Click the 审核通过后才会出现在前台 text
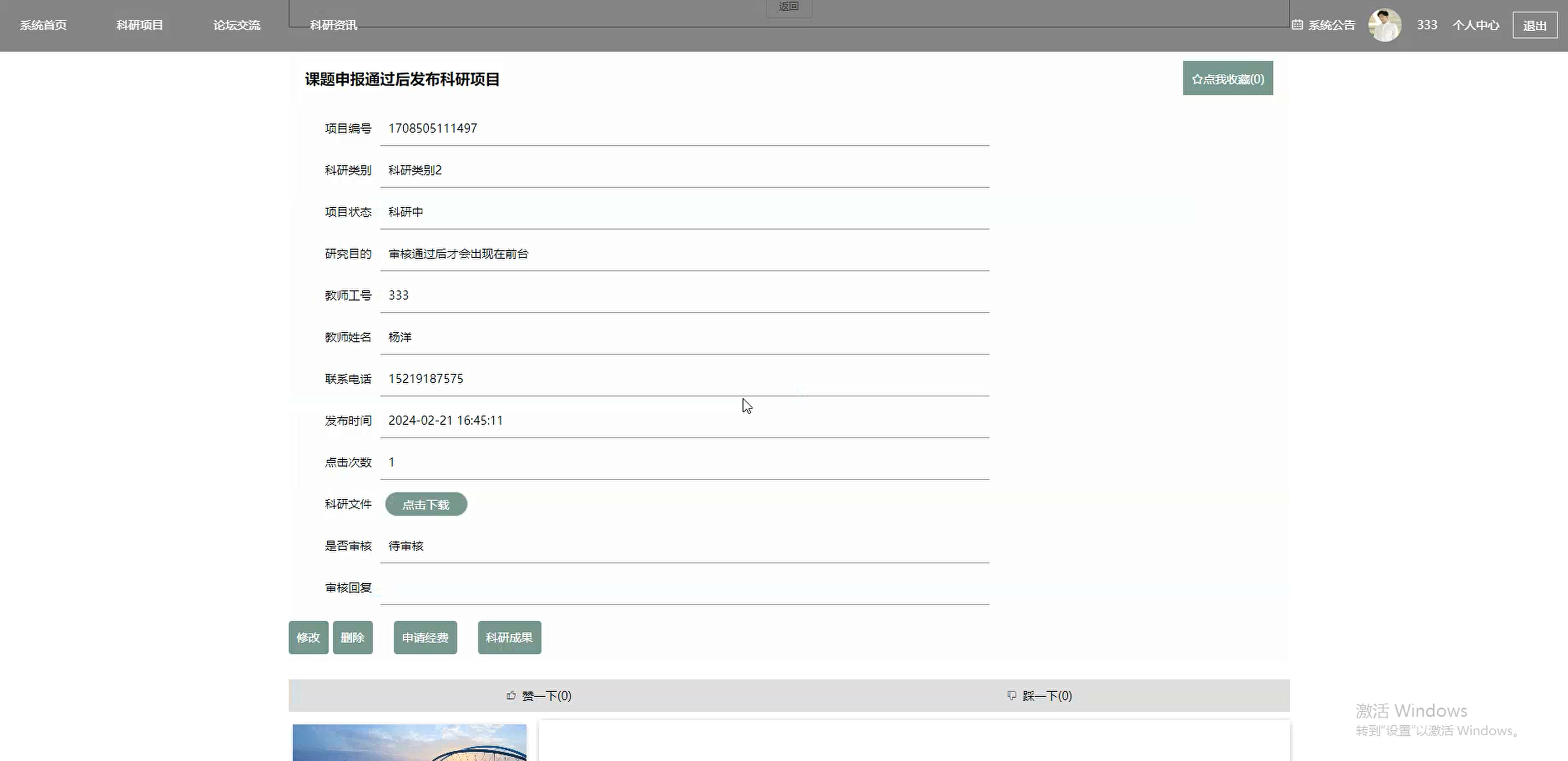 click(x=459, y=254)
